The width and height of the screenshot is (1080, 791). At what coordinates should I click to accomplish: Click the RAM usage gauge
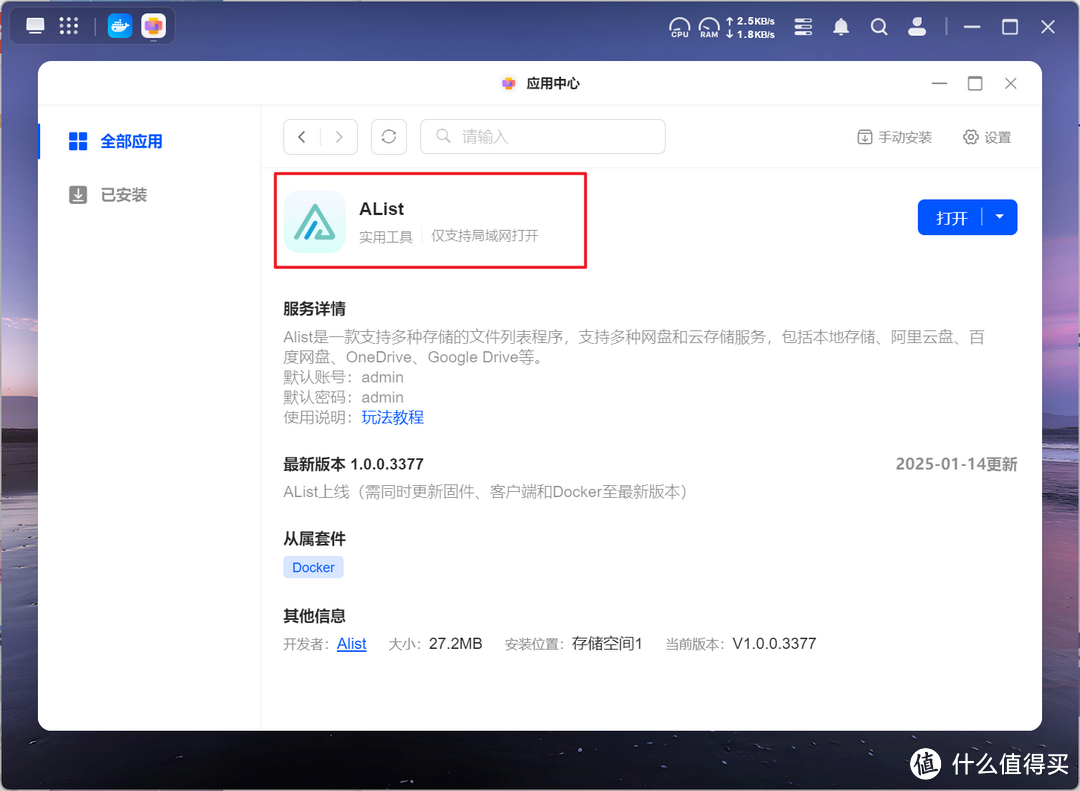click(x=709, y=27)
